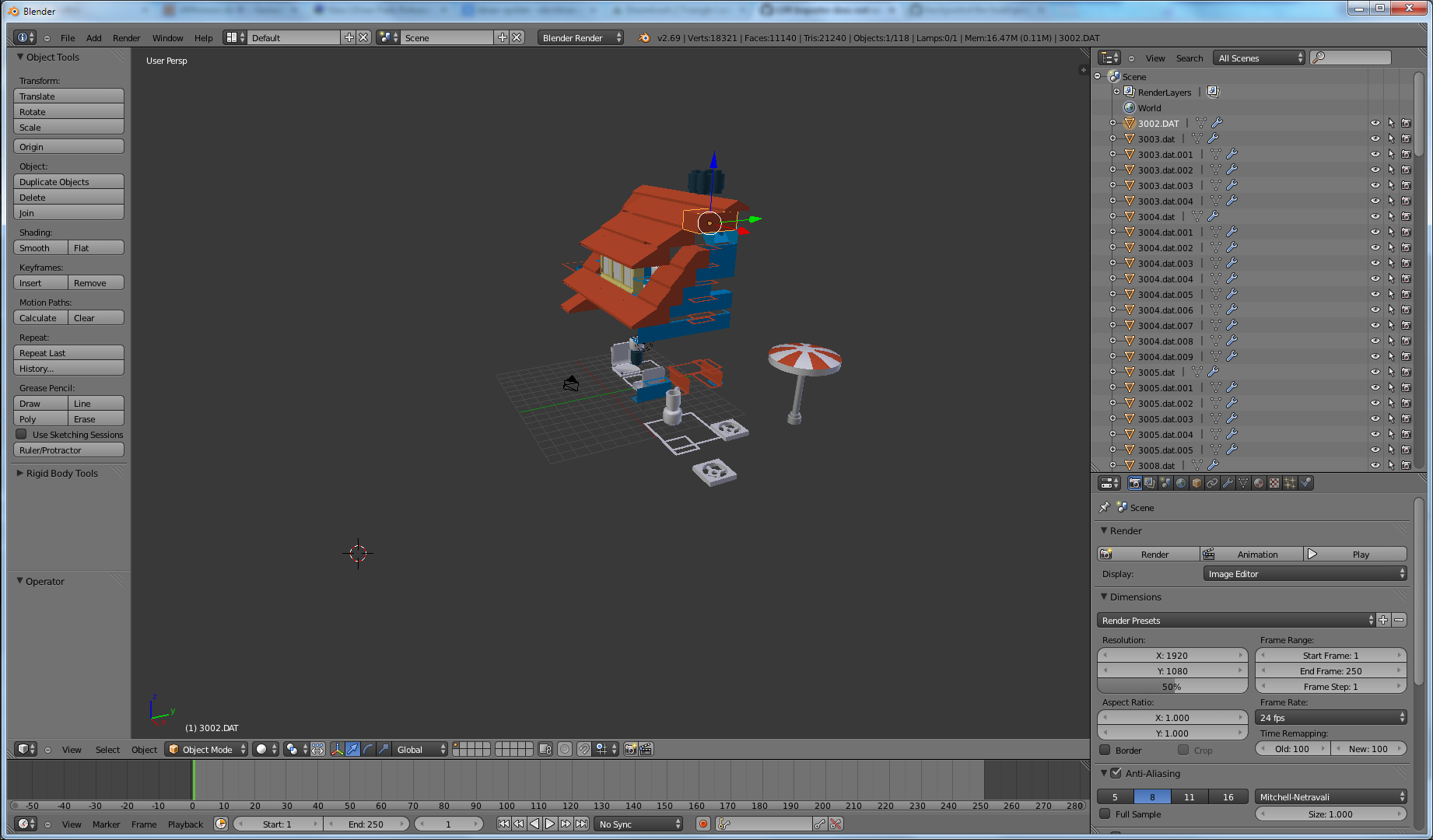Click the Ruler/Protractor button
Viewport: 1433px width, 840px height.
pyautogui.click(x=68, y=450)
